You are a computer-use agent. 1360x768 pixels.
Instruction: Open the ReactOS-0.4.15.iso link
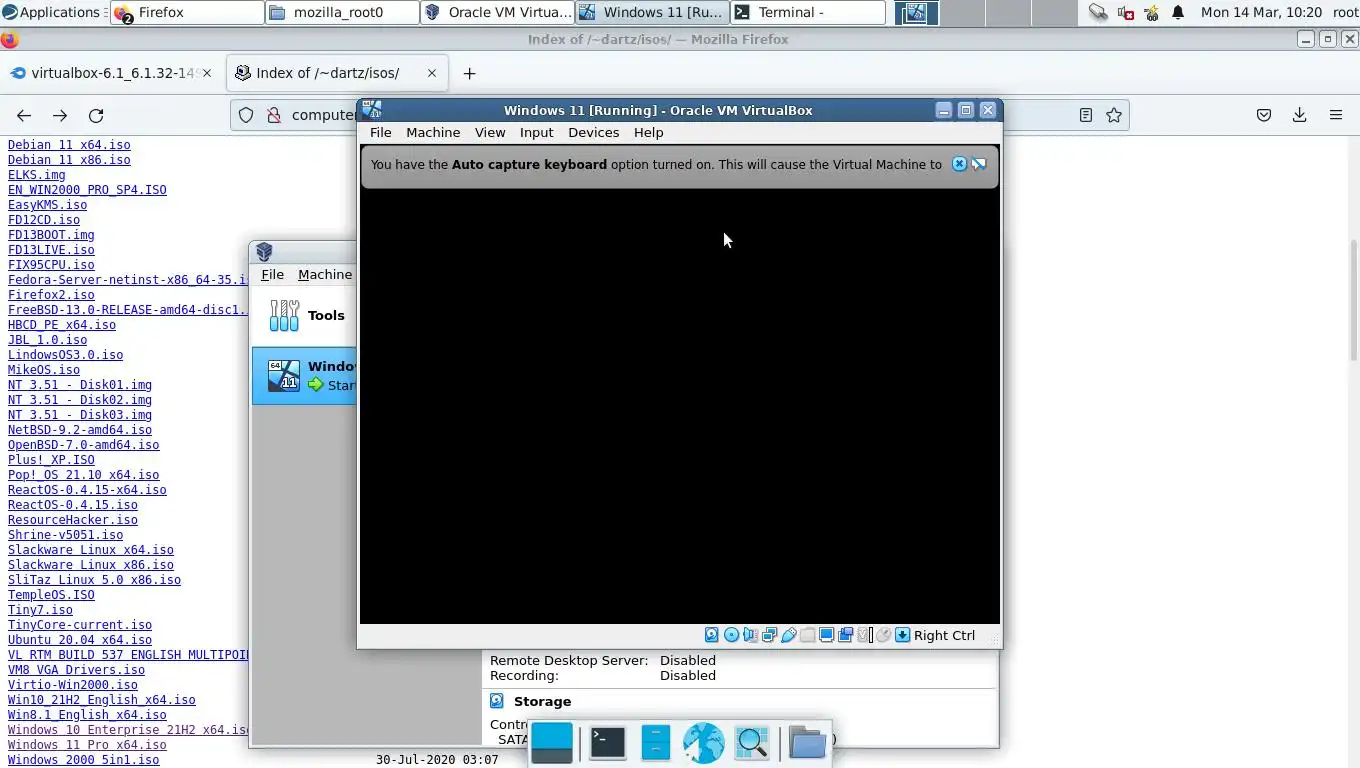[x=73, y=505]
